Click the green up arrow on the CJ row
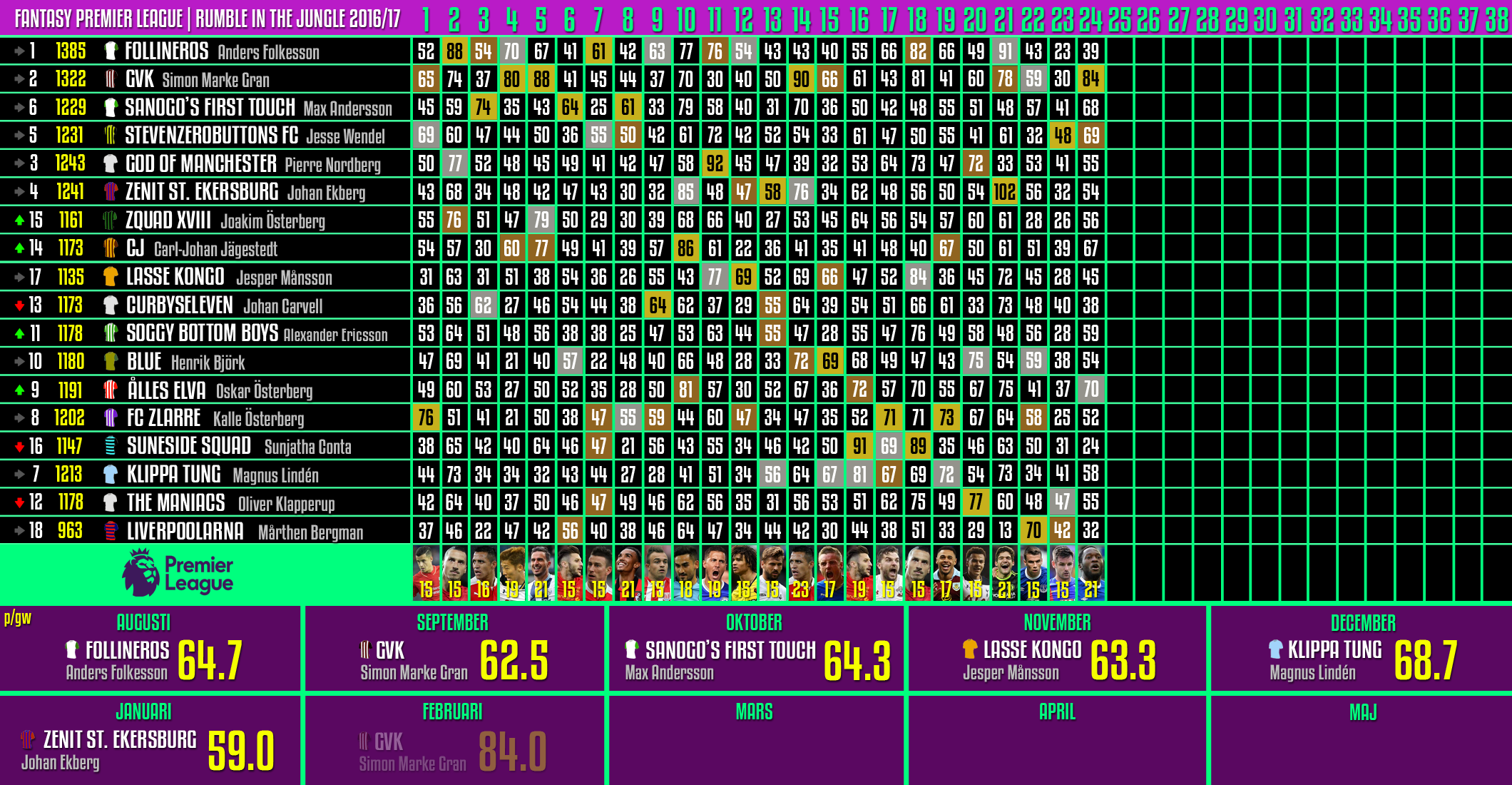The height and width of the screenshot is (785, 1512). coord(19,248)
